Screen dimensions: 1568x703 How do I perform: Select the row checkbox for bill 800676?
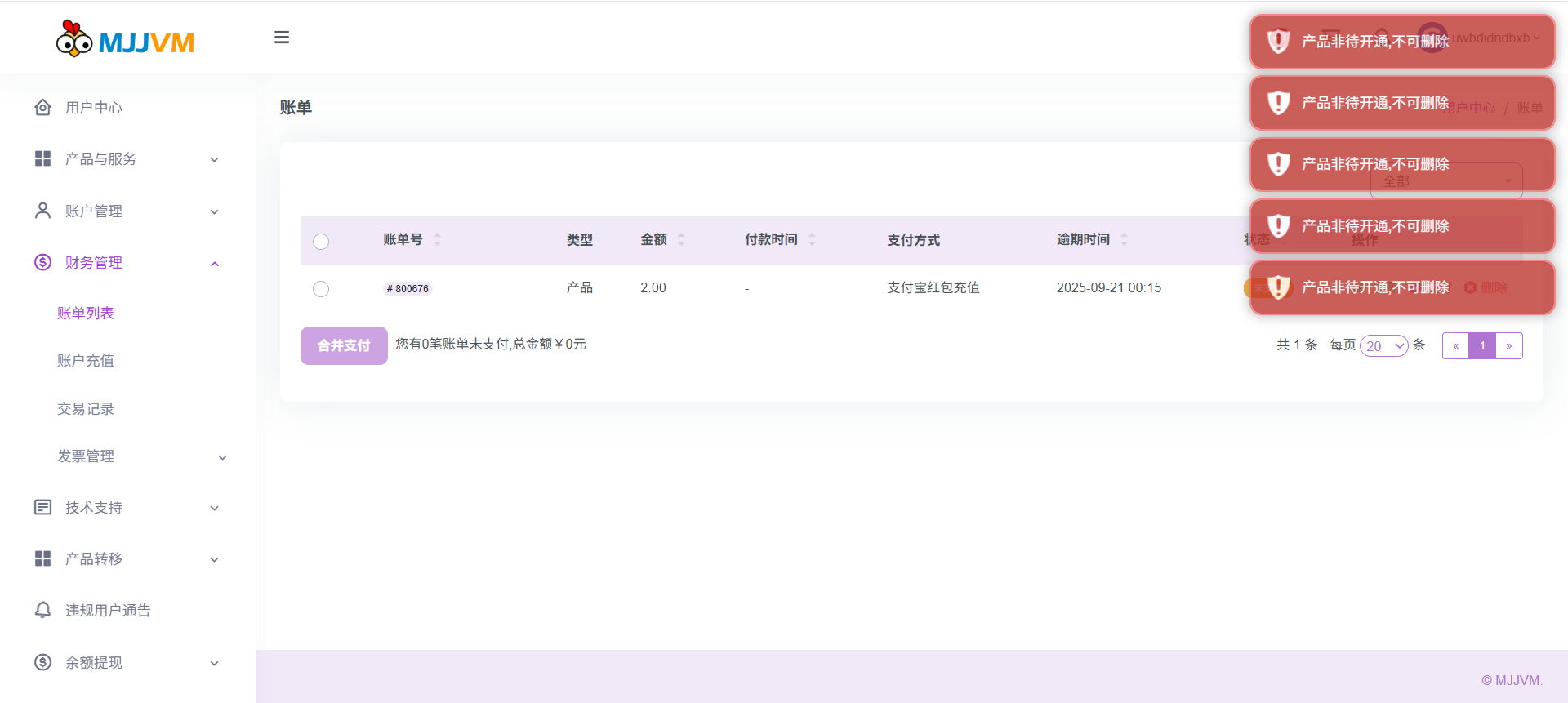click(321, 288)
